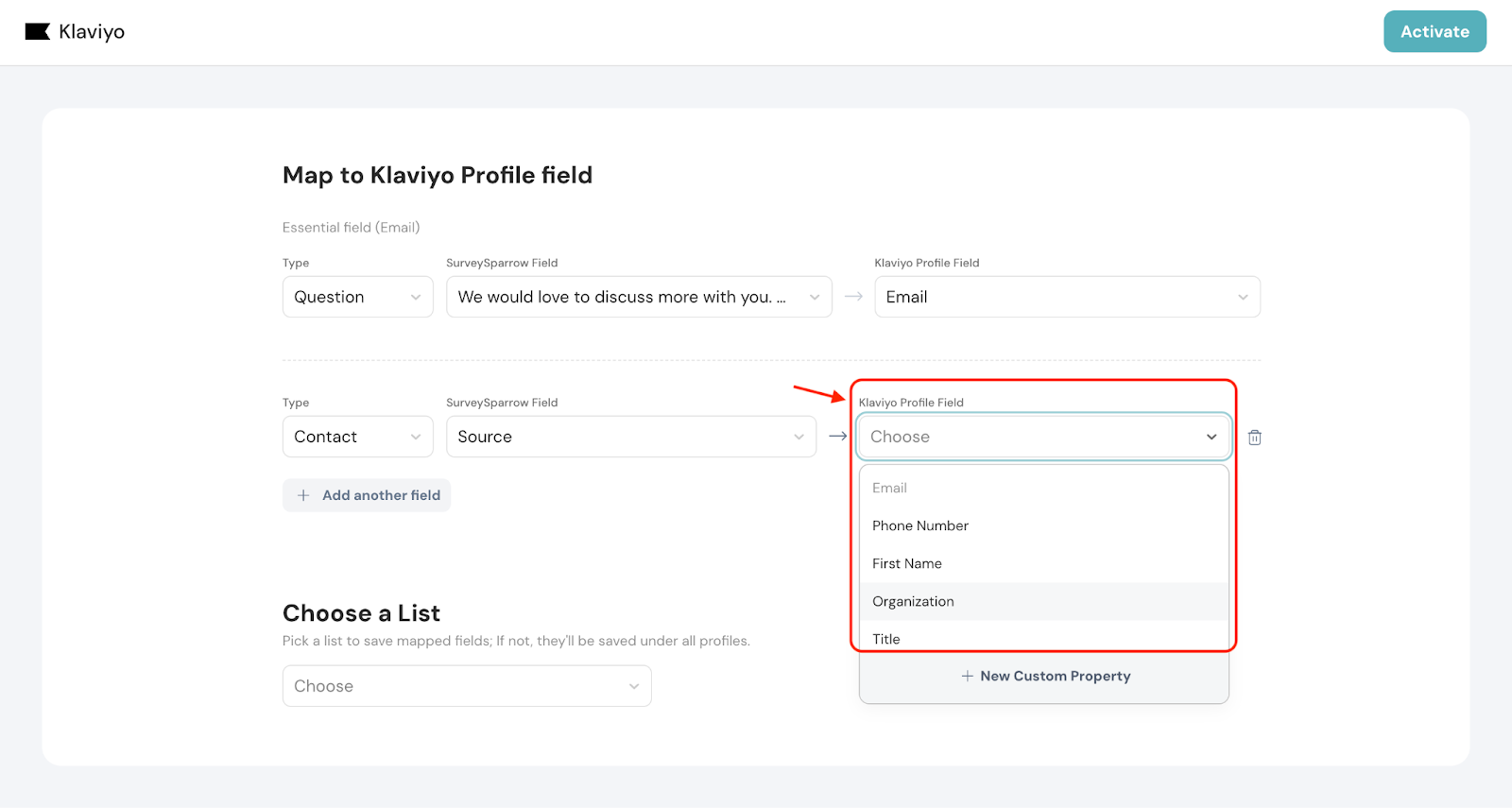The image size is (1512, 808).
Task: Choose Organization in the profile field list
Action: pyautogui.click(x=913, y=602)
